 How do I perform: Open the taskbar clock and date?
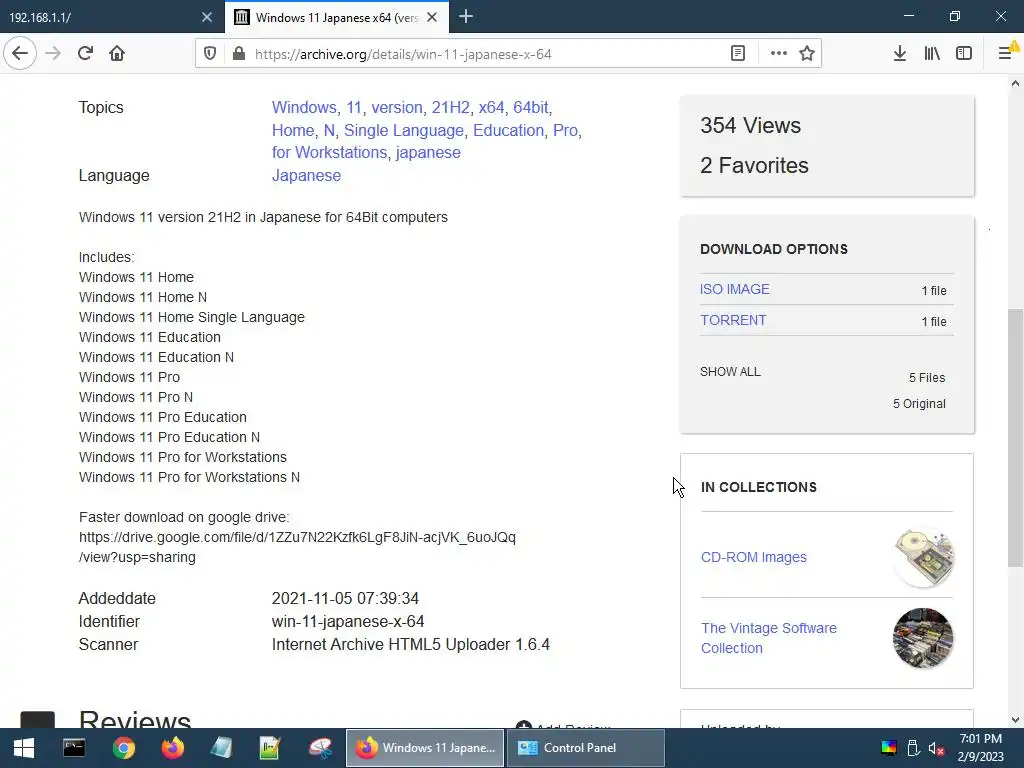click(980, 748)
